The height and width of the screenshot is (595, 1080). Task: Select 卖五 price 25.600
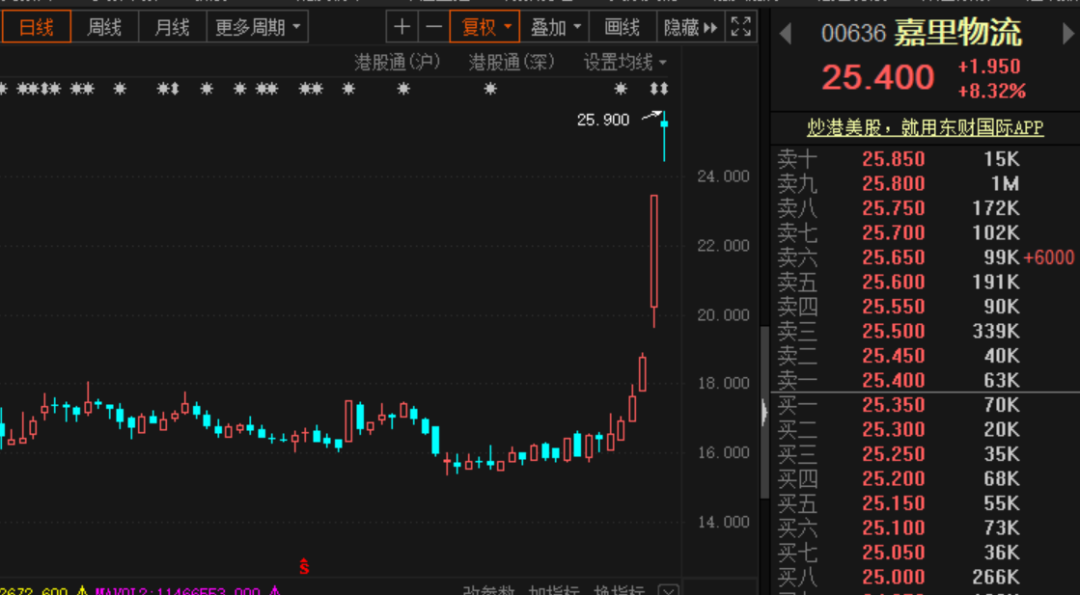[893, 282]
